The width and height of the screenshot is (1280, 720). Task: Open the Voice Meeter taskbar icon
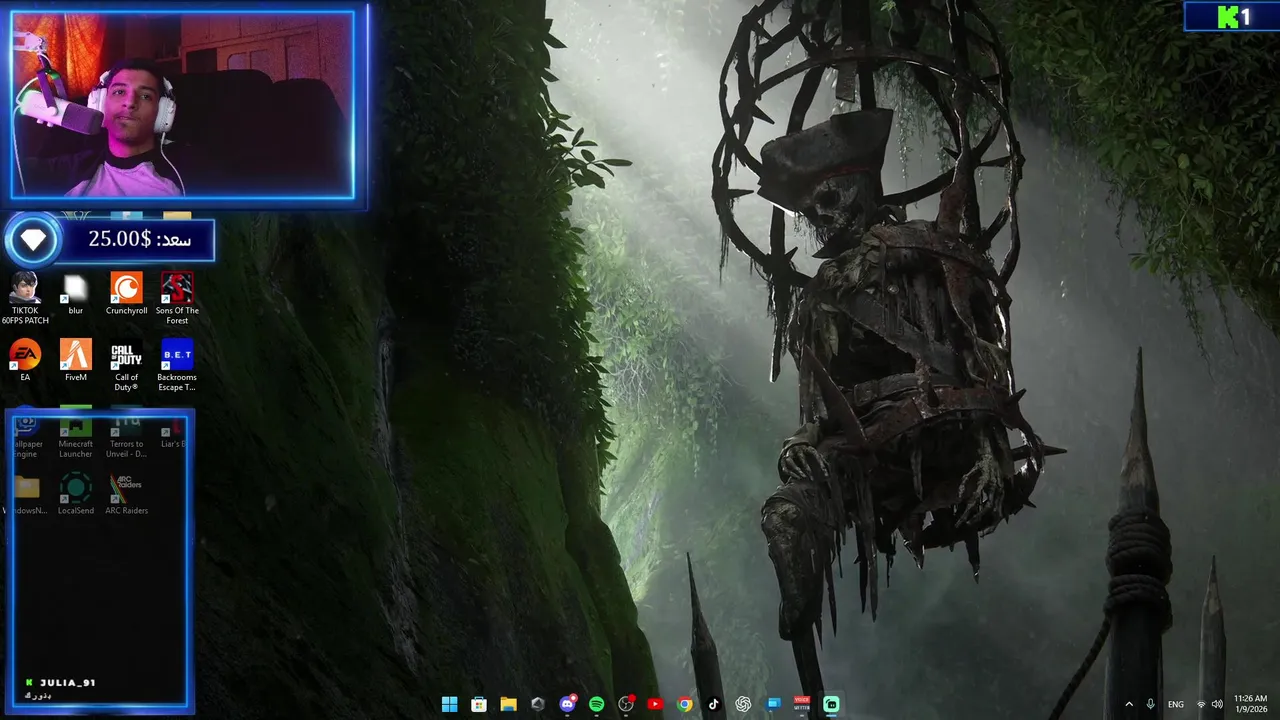click(x=802, y=704)
